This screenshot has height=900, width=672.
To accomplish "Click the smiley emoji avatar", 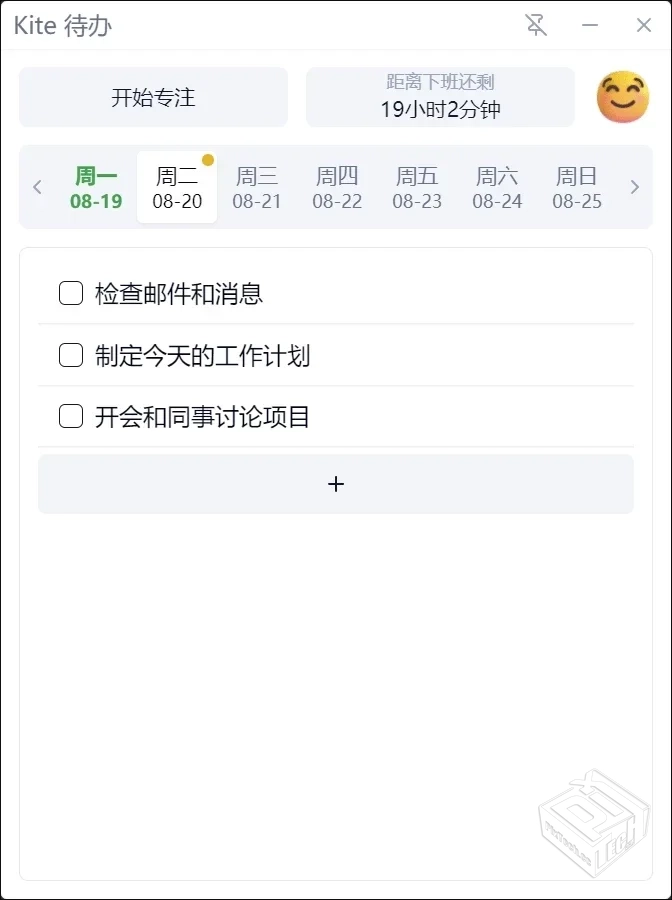I will point(622,96).
